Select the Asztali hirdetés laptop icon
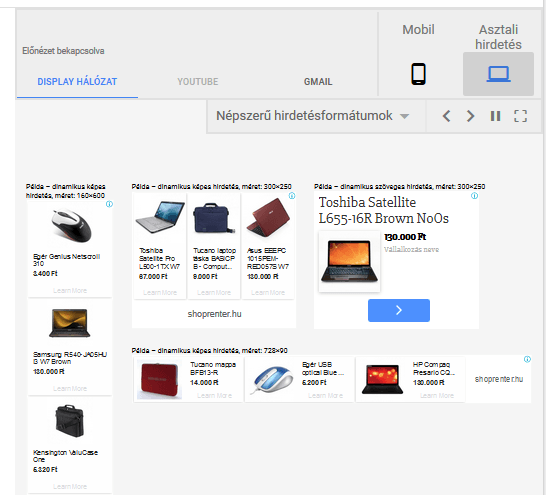The height and width of the screenshot is (495, 546). pos(498,74)
